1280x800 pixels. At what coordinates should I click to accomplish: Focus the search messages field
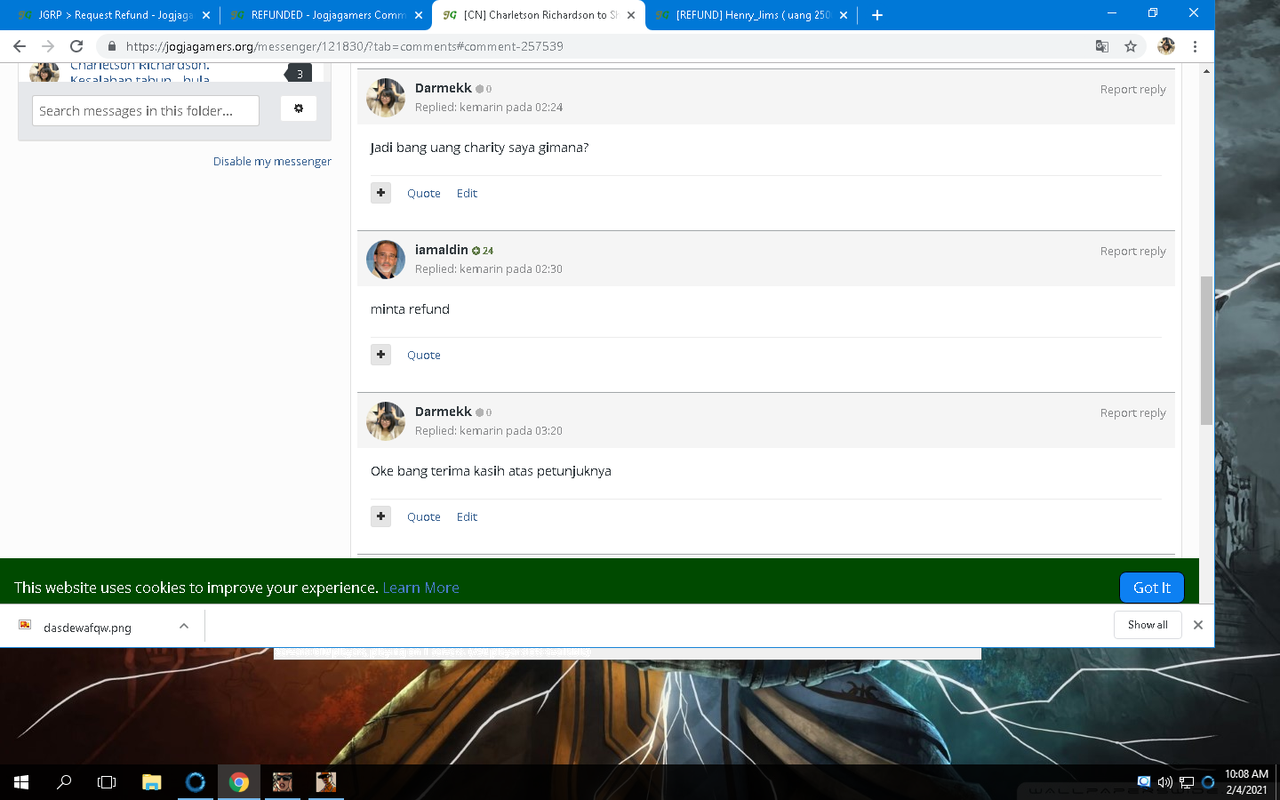point(145,110)
